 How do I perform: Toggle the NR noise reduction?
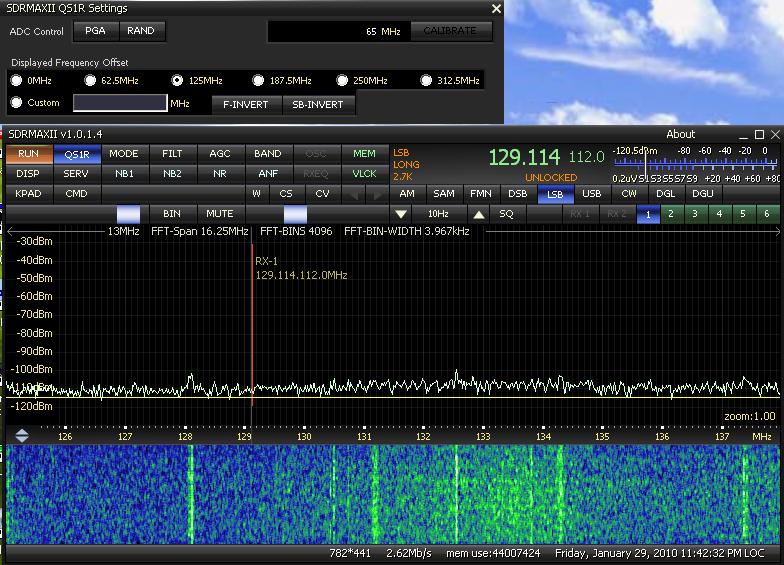coord(220,174)
